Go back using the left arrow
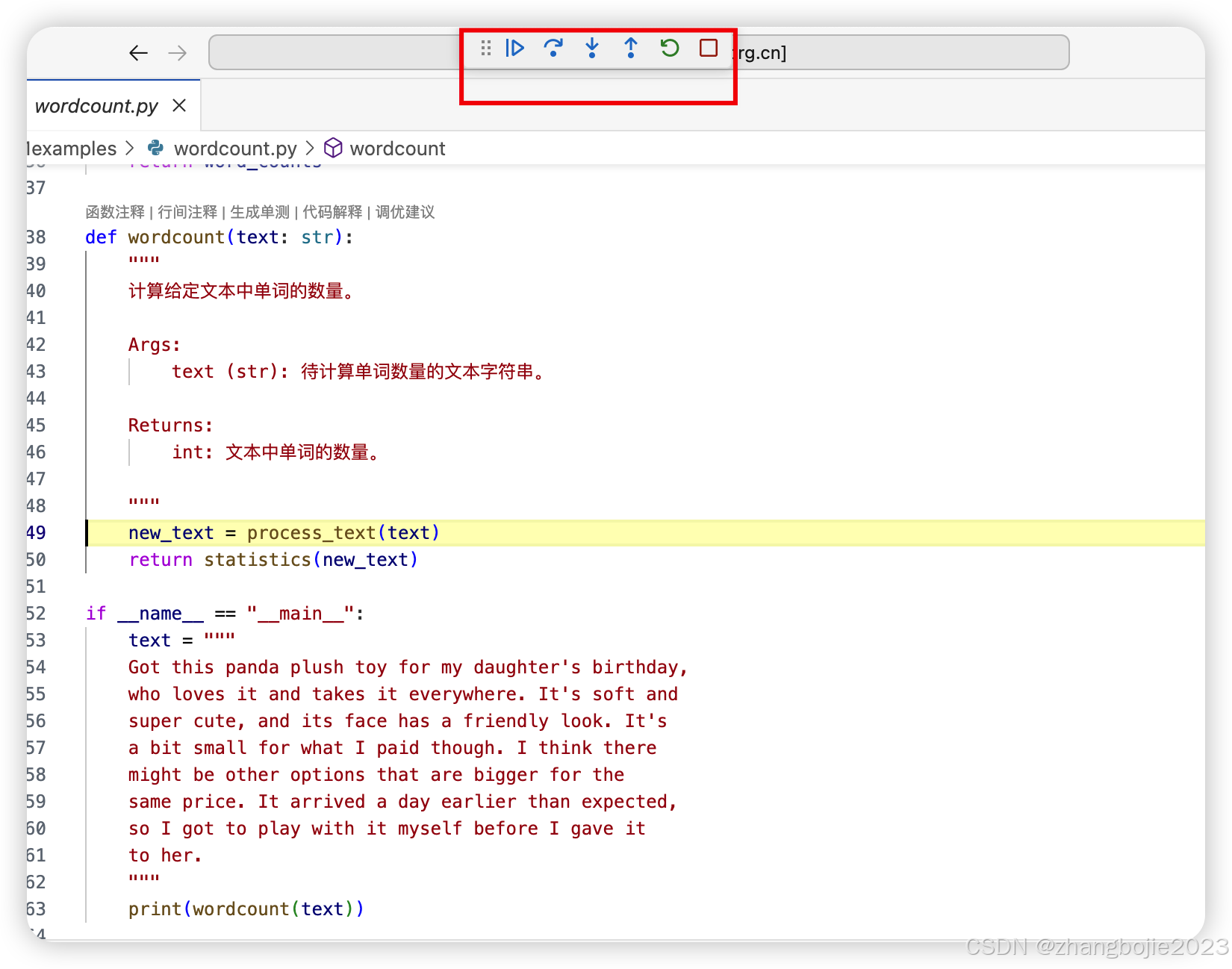Screen dimensions: 1232x969 tap(139, 53)
